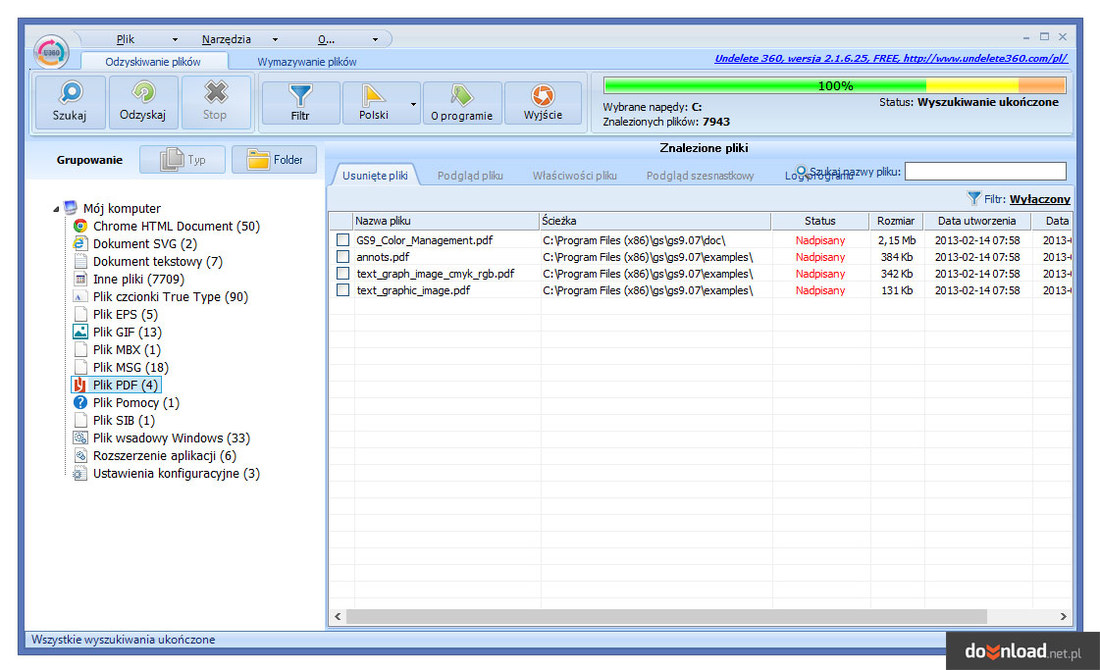Tick the checkbox for text_graphic_image.pdf
This screenshot has width=1100, height=670.
(x=343, y=290)
